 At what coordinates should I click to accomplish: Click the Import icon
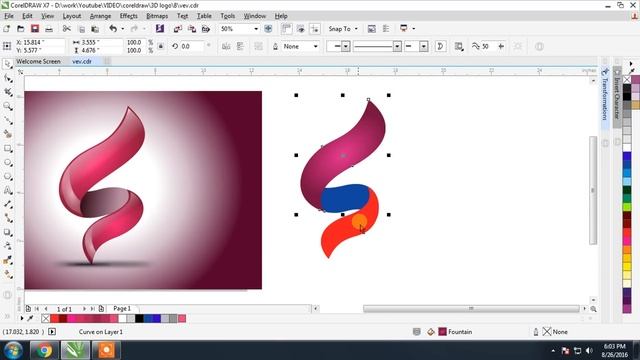pos(178,29)
